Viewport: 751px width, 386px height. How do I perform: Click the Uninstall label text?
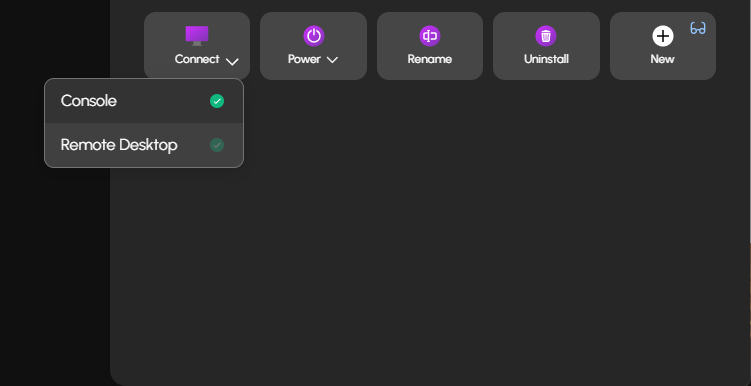click(546, 59)
